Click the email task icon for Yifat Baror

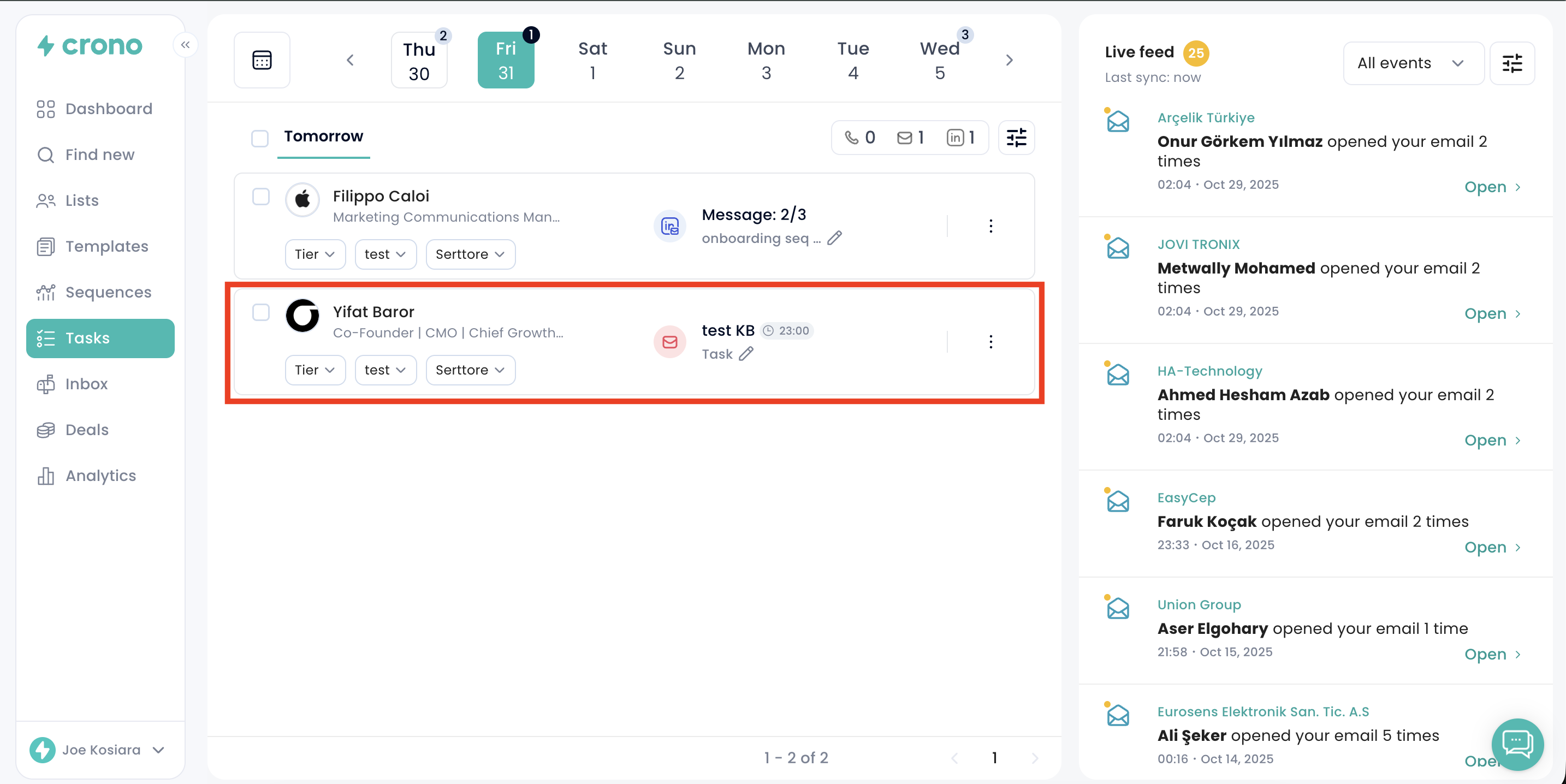(x=669, y=342)
